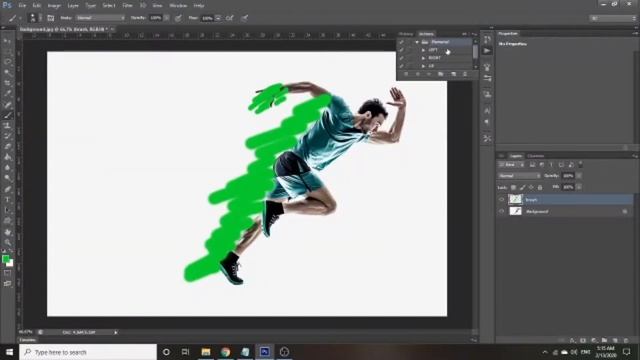The width and height of the screenshot is (640, 360).
Task: Open the Image menu
Action: coord(54,6)
